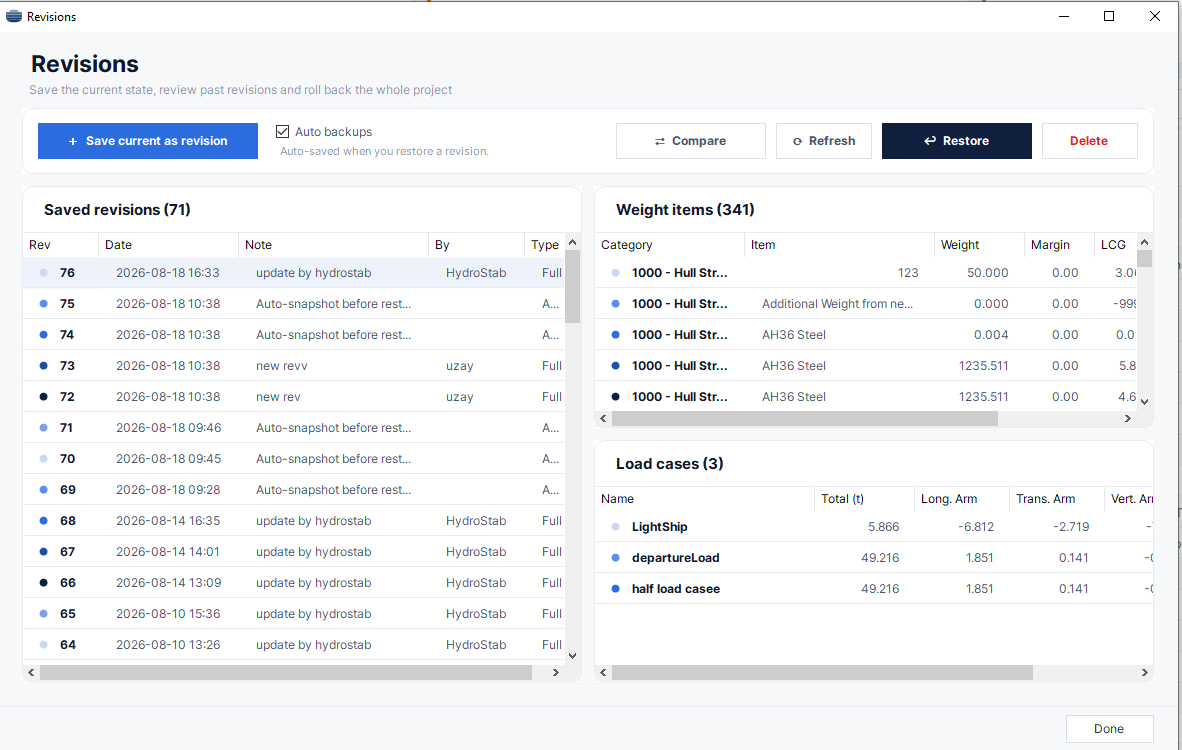Click Save current as revision button

tap(148, 141)
